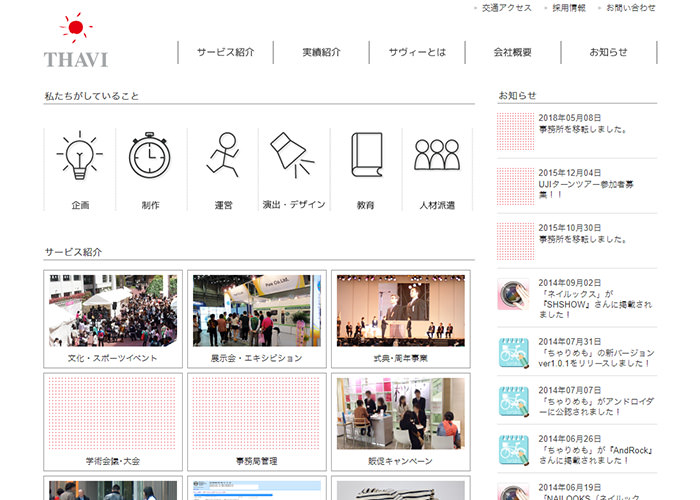Open the ちゃりめも ver1.0.1 release news
The image size is (700, 500).
596,353
